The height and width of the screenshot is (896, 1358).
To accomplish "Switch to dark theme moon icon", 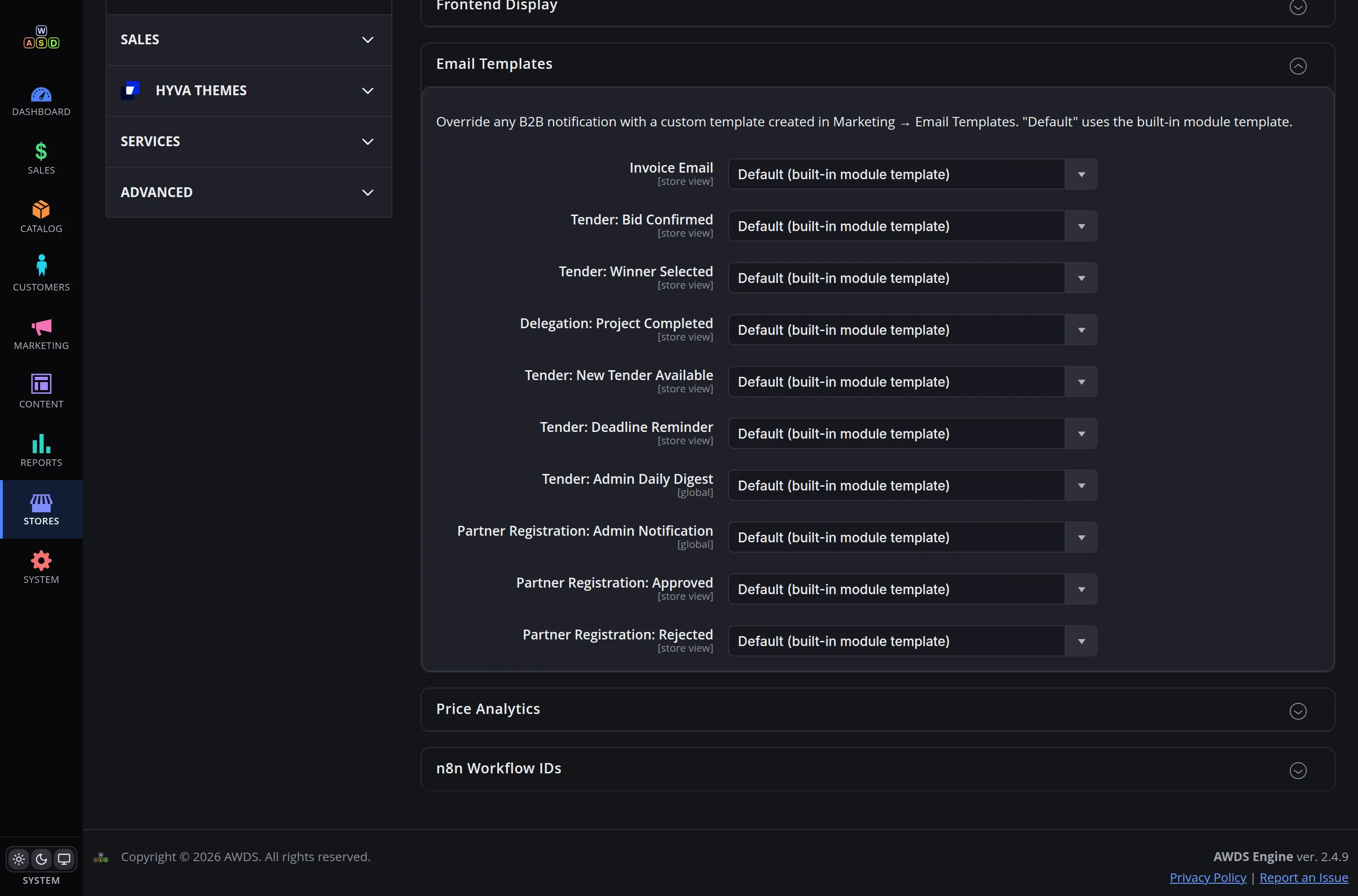I will coord(41,859).
